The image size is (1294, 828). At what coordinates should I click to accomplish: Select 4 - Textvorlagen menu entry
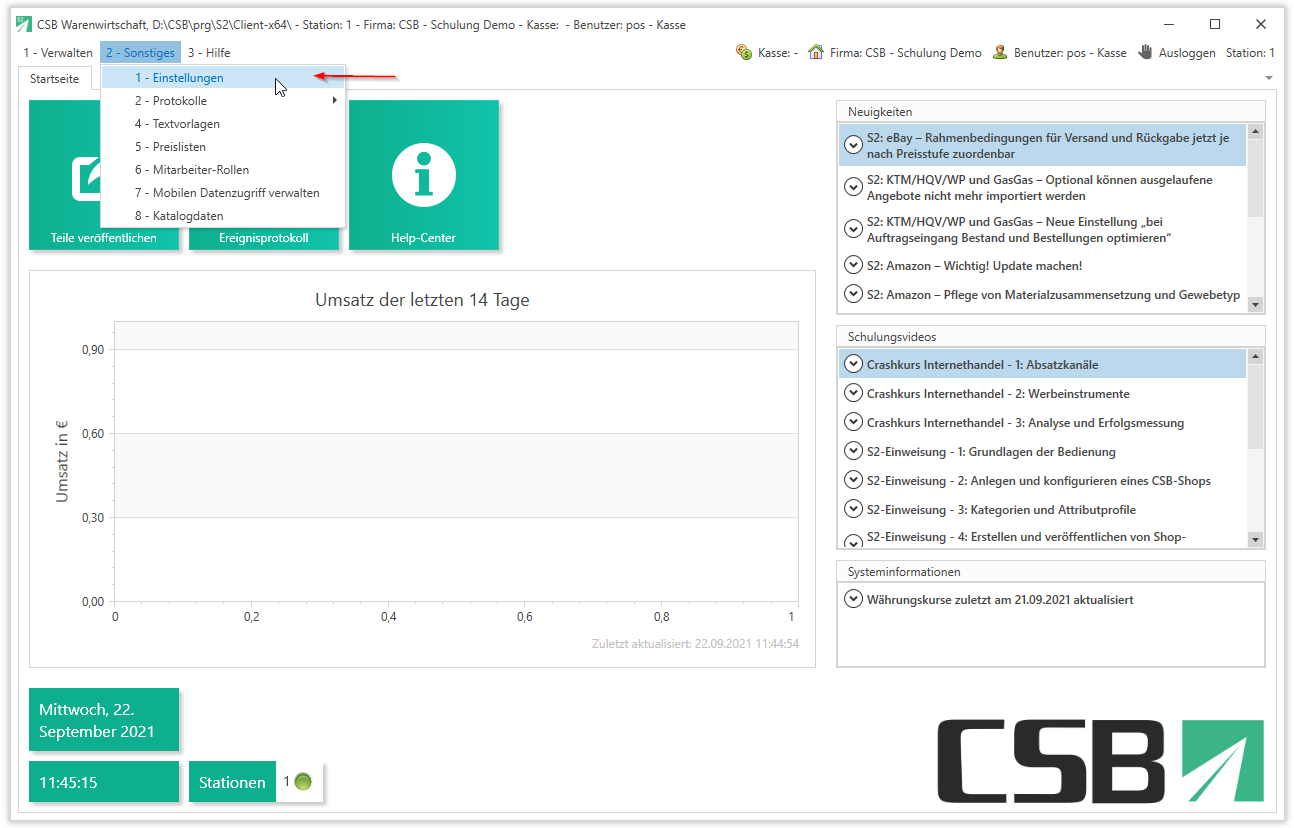click(x=224, y=124)
